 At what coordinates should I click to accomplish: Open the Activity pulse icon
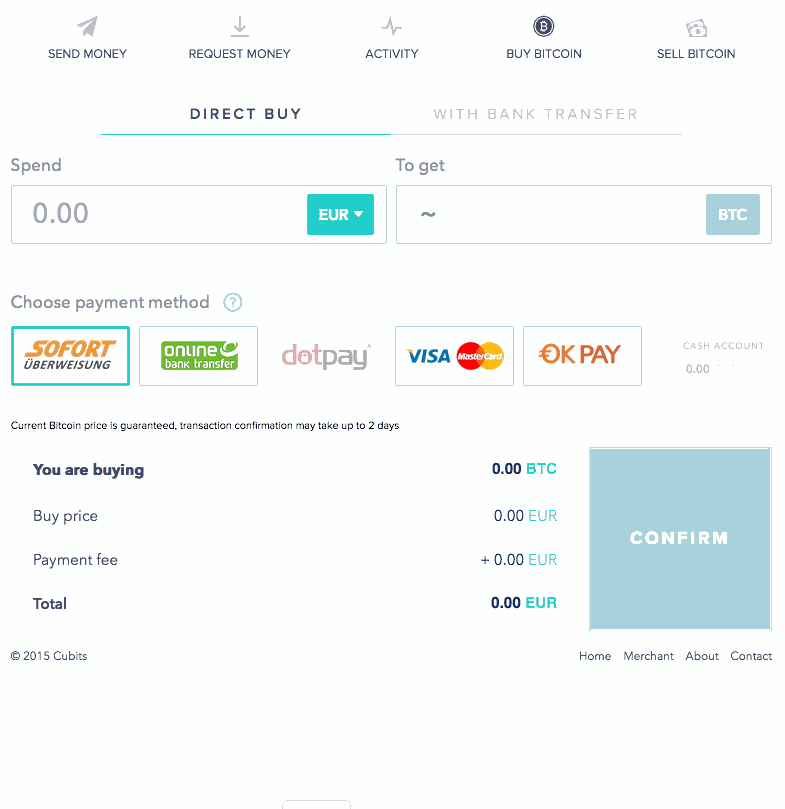(391, 27)
